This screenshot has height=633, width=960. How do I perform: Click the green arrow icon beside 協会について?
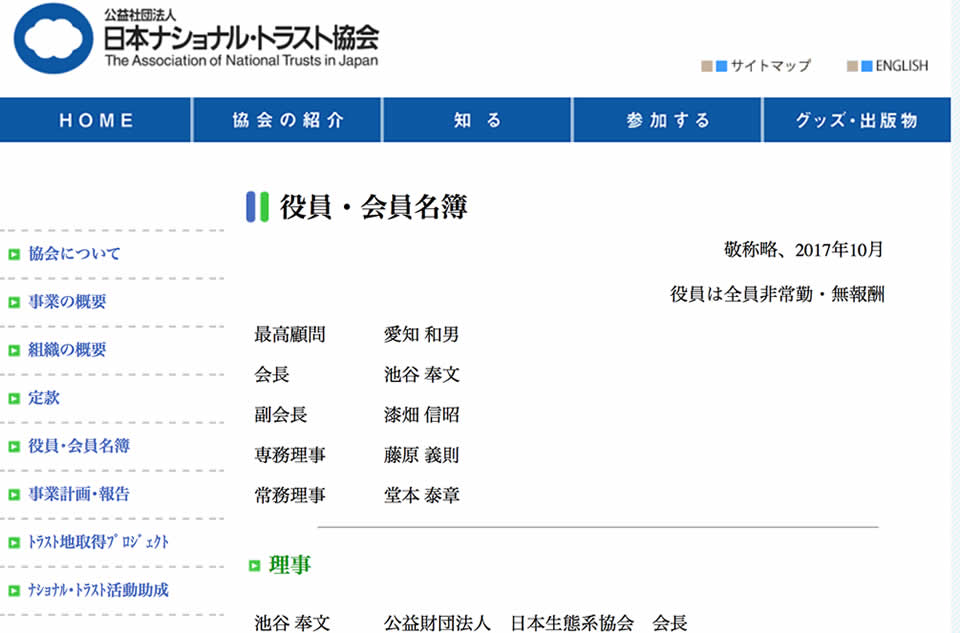(14, 254)
